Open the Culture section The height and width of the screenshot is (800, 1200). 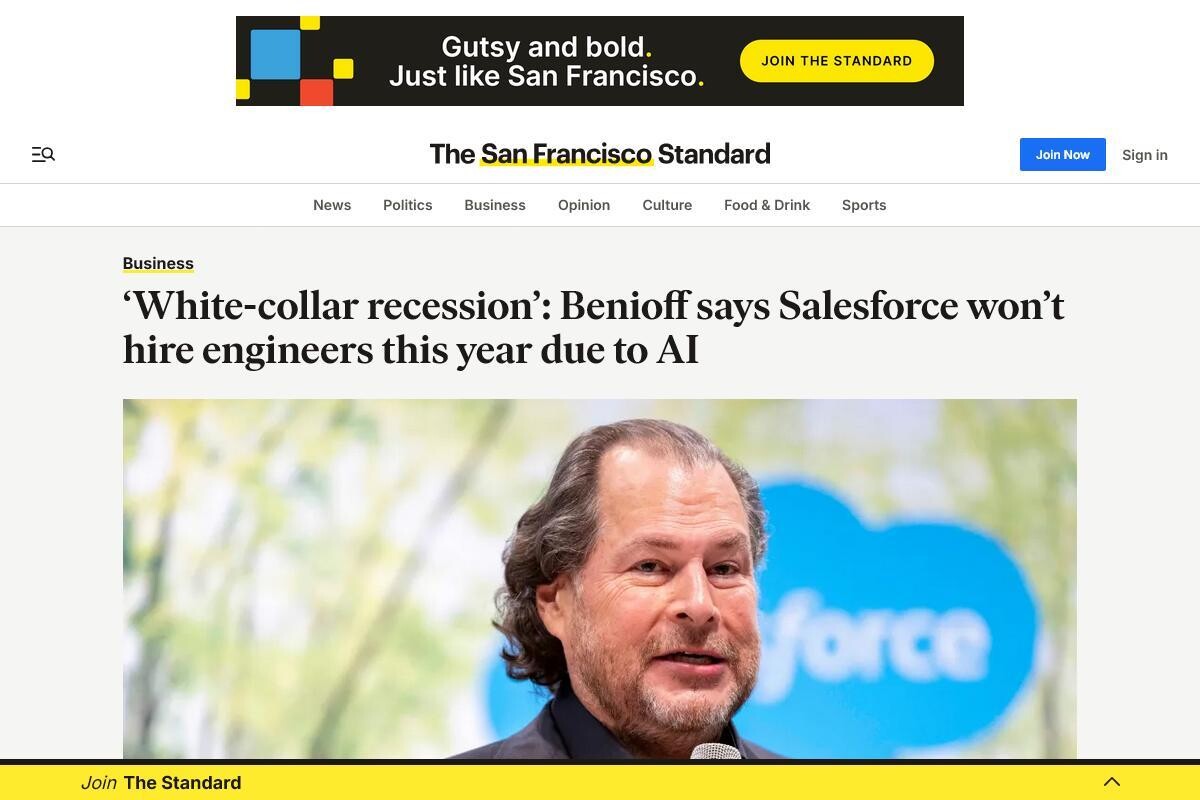point(667,205)
